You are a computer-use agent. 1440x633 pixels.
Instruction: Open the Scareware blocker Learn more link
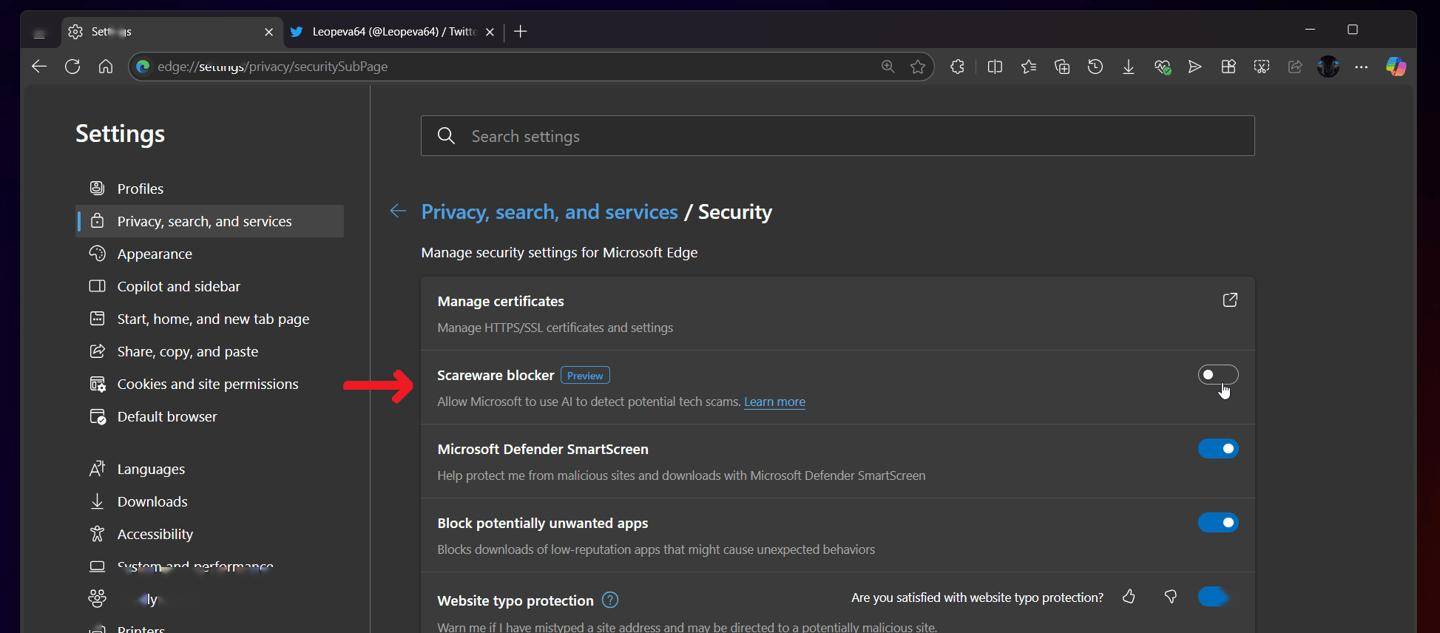[x=774, y=402]
